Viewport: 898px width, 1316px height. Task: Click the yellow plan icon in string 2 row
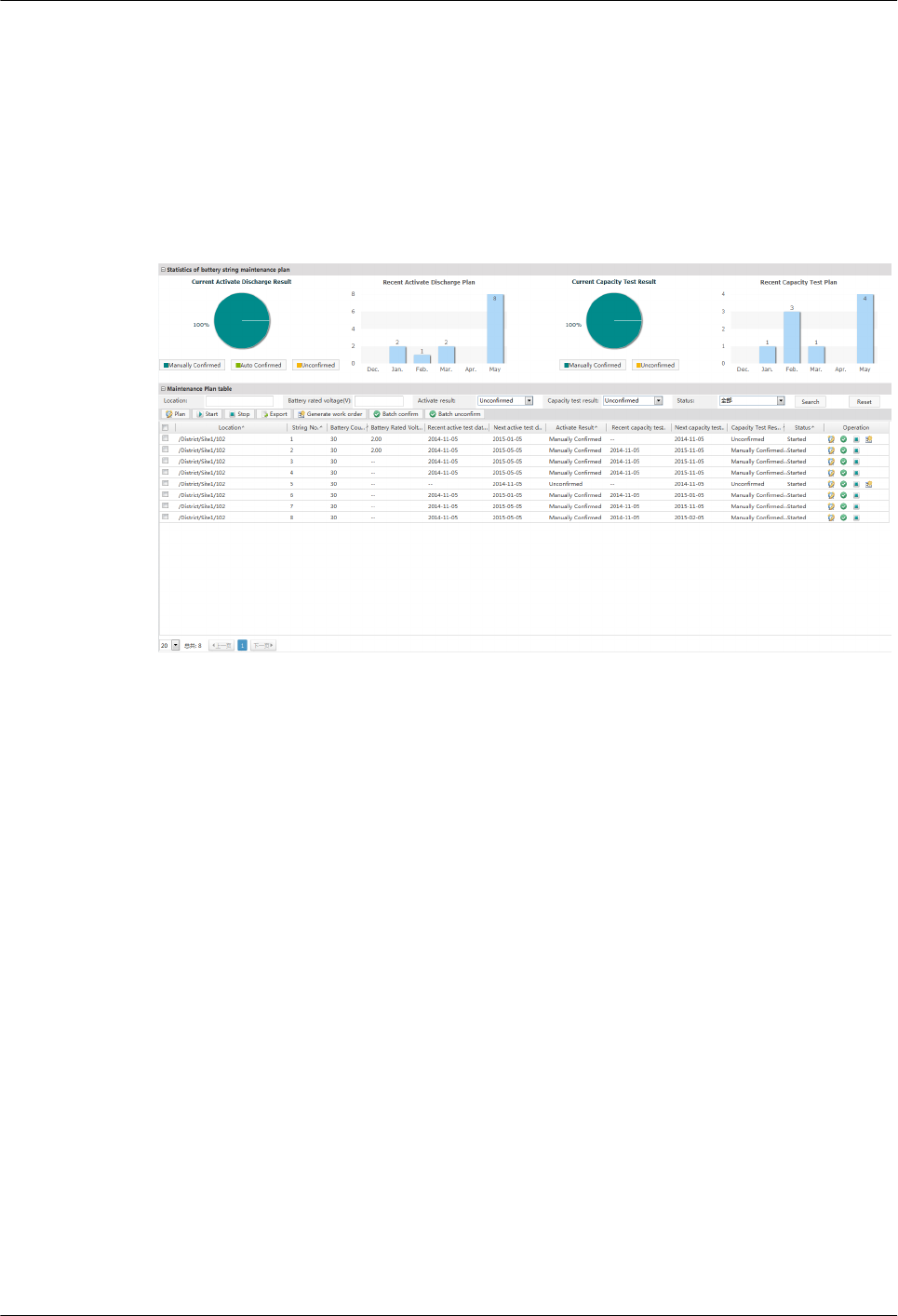tap(831, 450)
